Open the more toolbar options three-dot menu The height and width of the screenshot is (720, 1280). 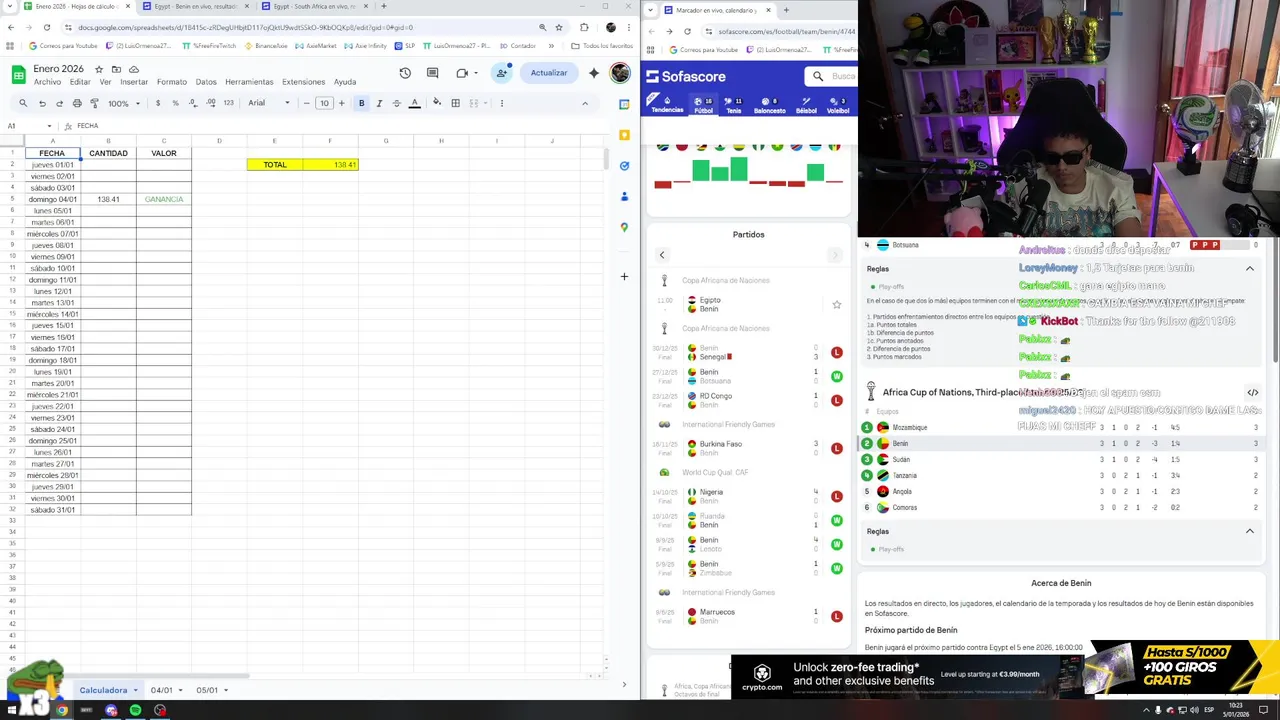(501, 103)
